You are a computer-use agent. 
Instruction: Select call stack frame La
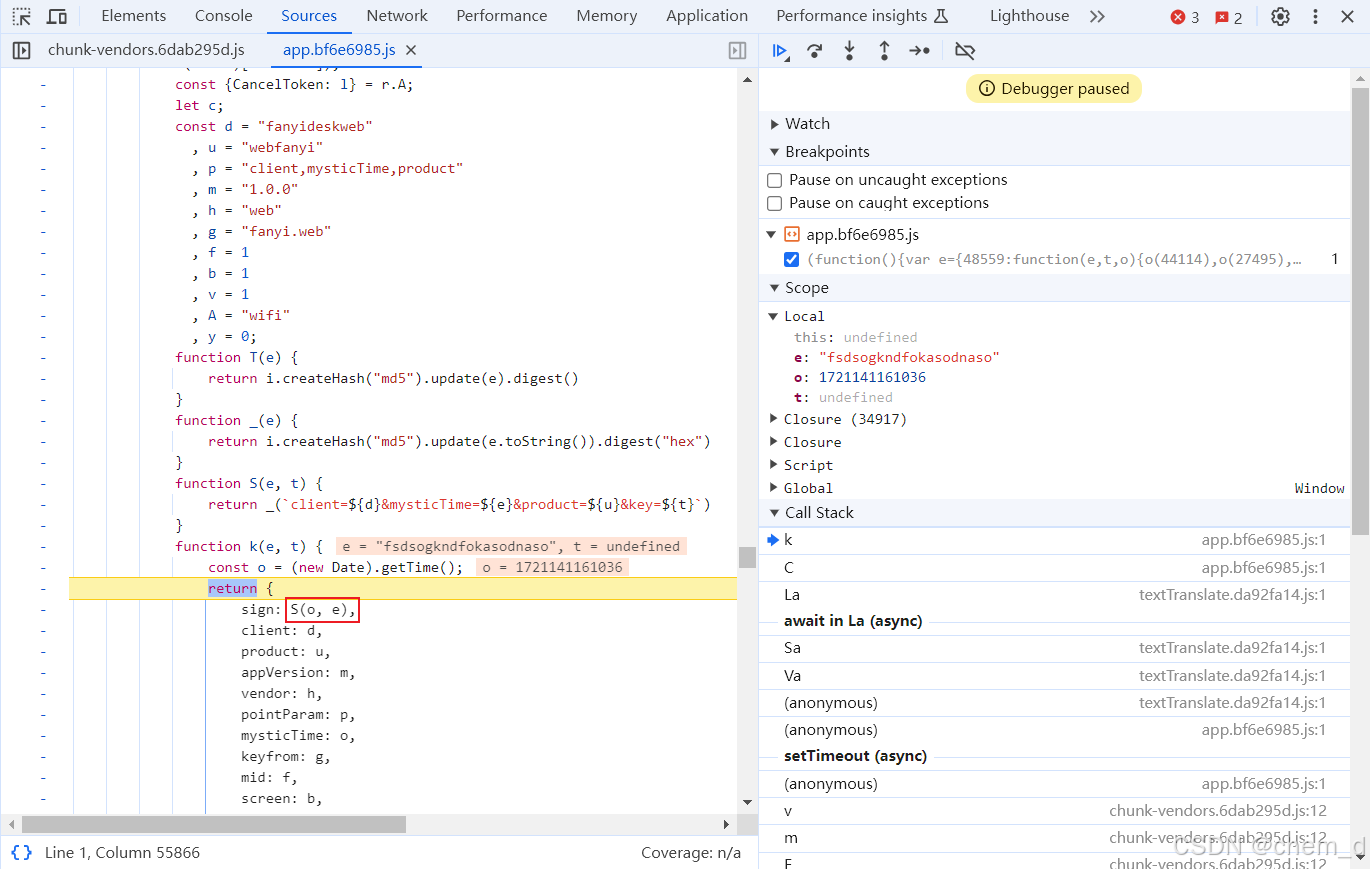click(792, 595)
